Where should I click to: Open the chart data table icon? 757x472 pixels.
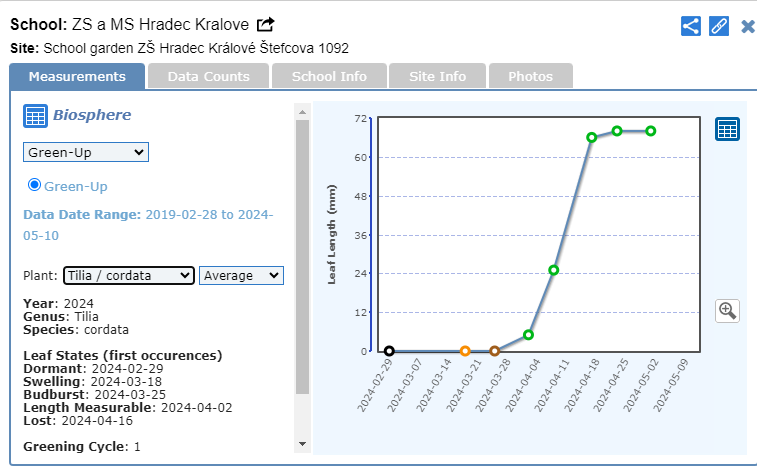click(x=727, y=129)
